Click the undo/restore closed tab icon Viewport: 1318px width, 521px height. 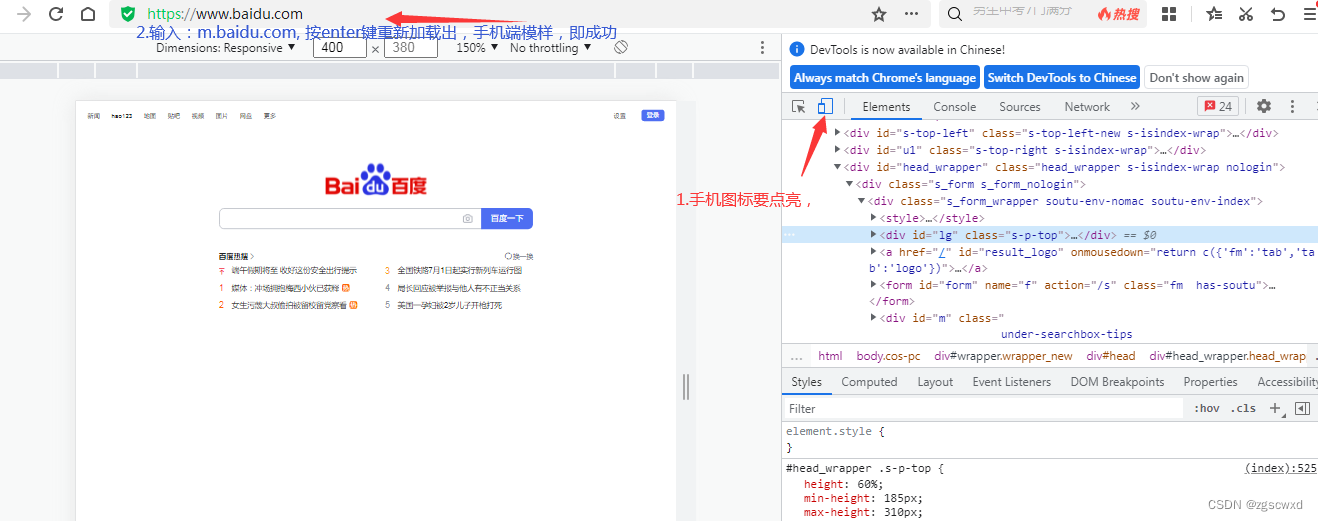[1277, 14]
